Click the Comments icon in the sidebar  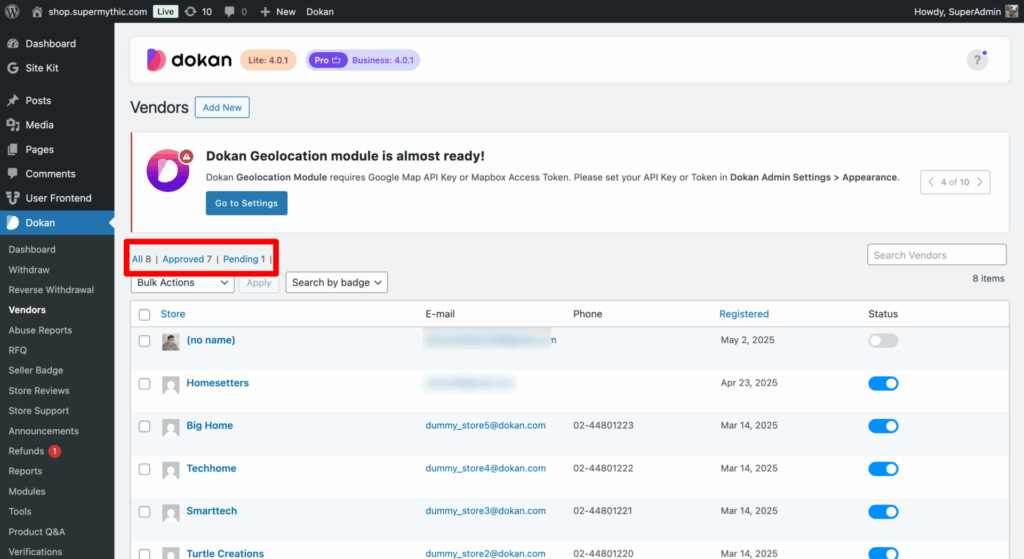point(12,174)
